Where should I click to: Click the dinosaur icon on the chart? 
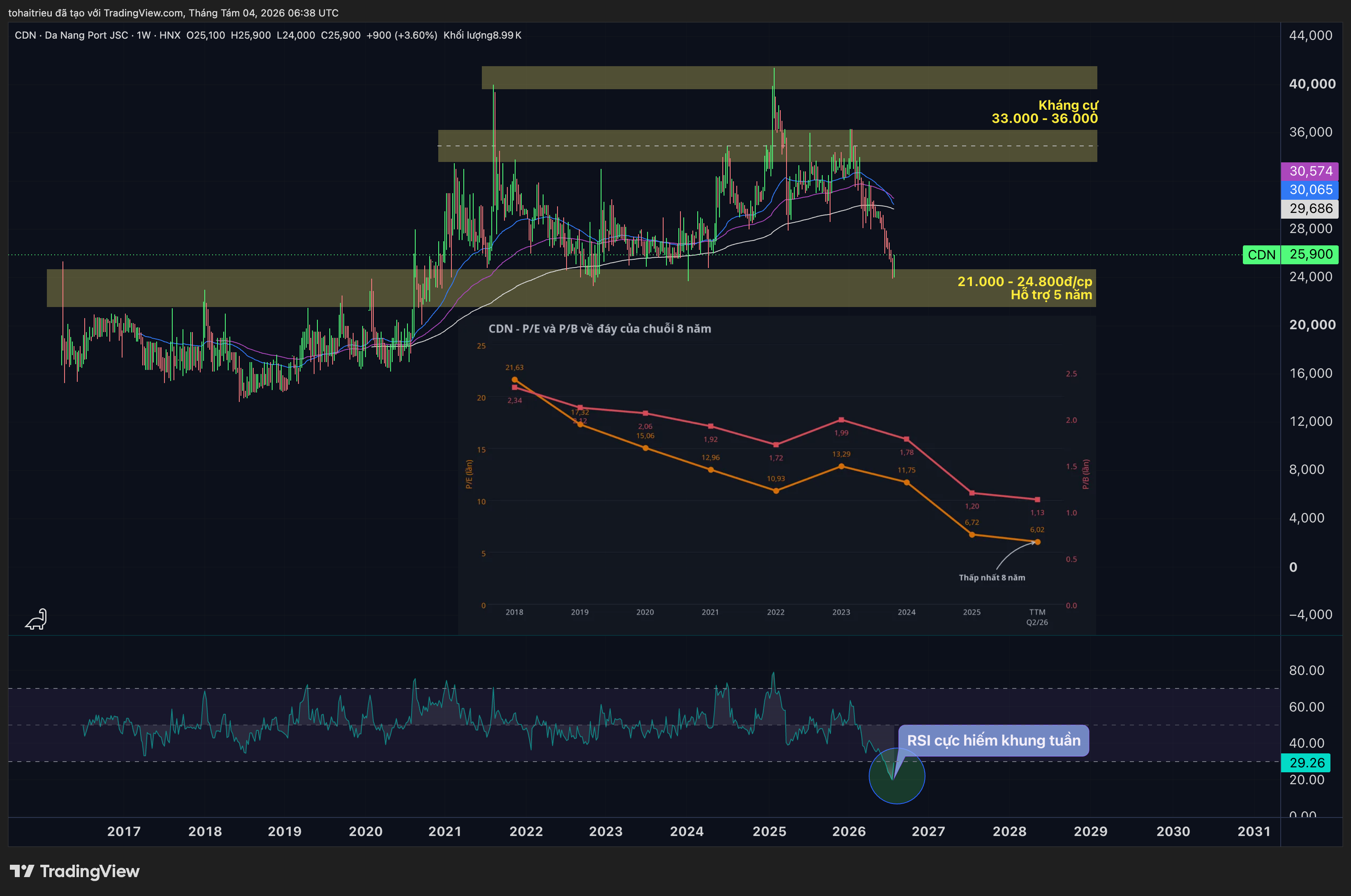tap(36, 619)
